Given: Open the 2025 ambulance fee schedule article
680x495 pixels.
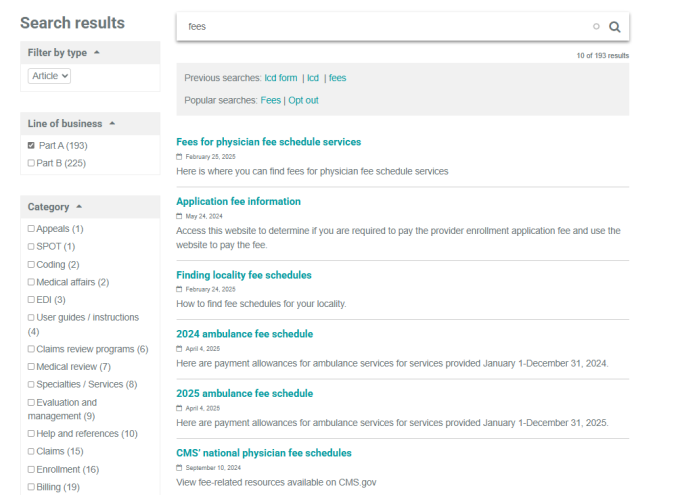Looking at the screenshot, I should (x=244, y=393).
